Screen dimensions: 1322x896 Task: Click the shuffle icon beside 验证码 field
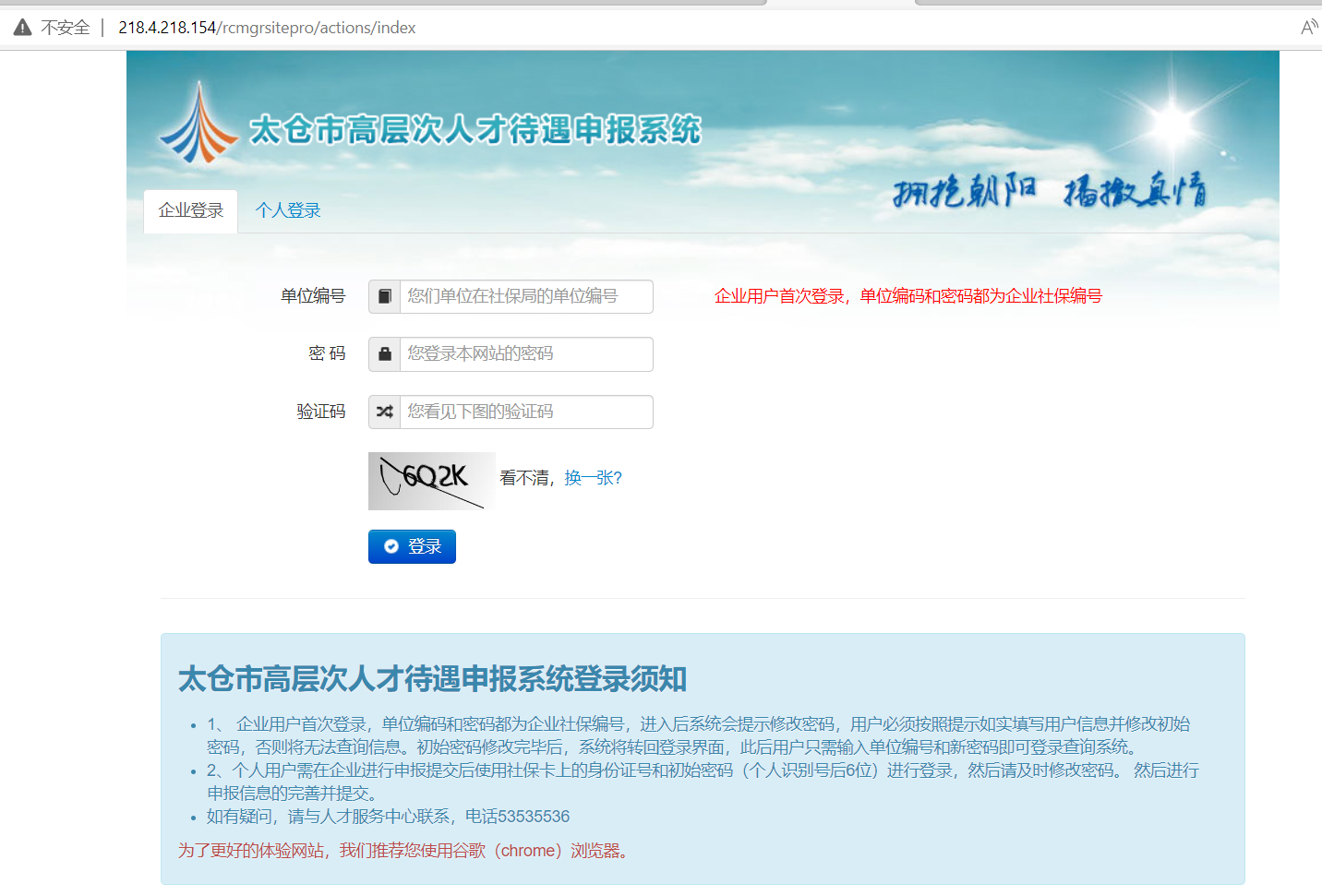[384, 412]
